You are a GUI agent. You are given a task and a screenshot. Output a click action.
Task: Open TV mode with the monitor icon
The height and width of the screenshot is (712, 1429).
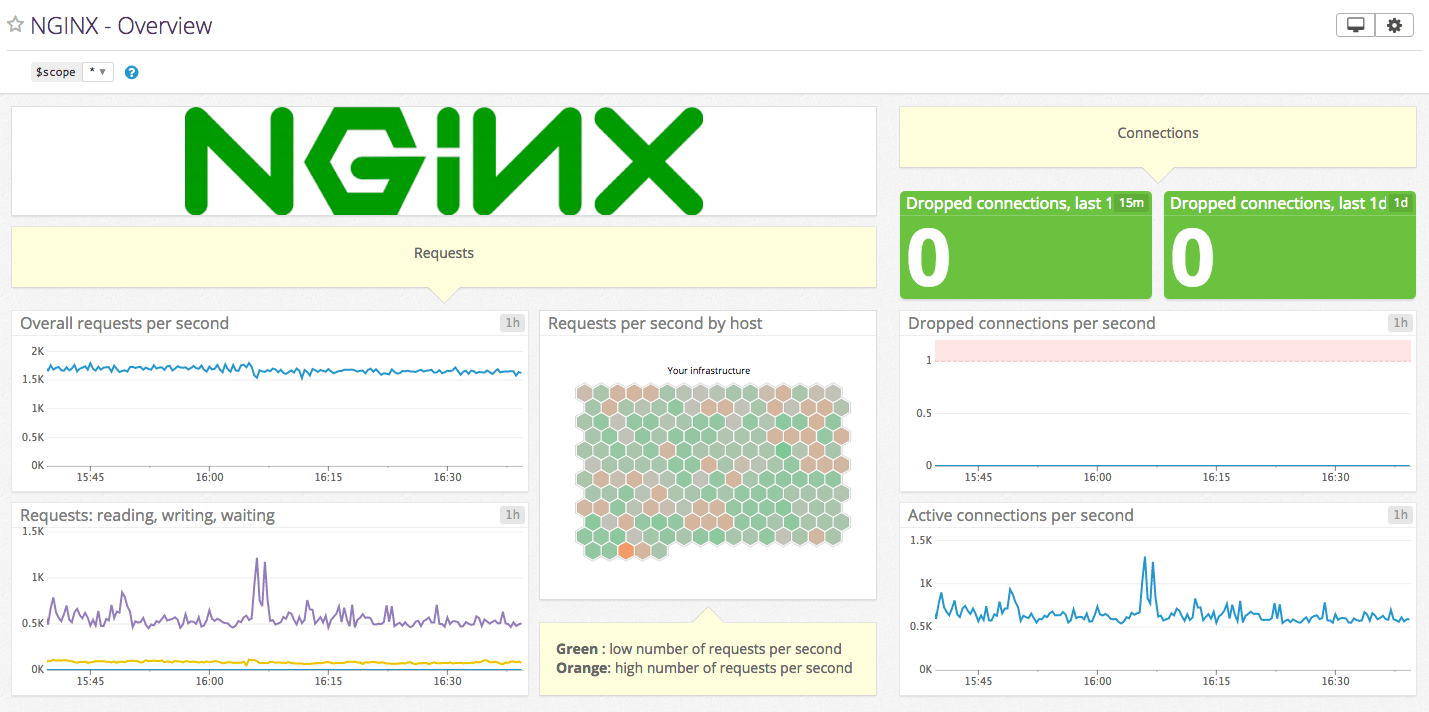click(x=1356, y=26)
